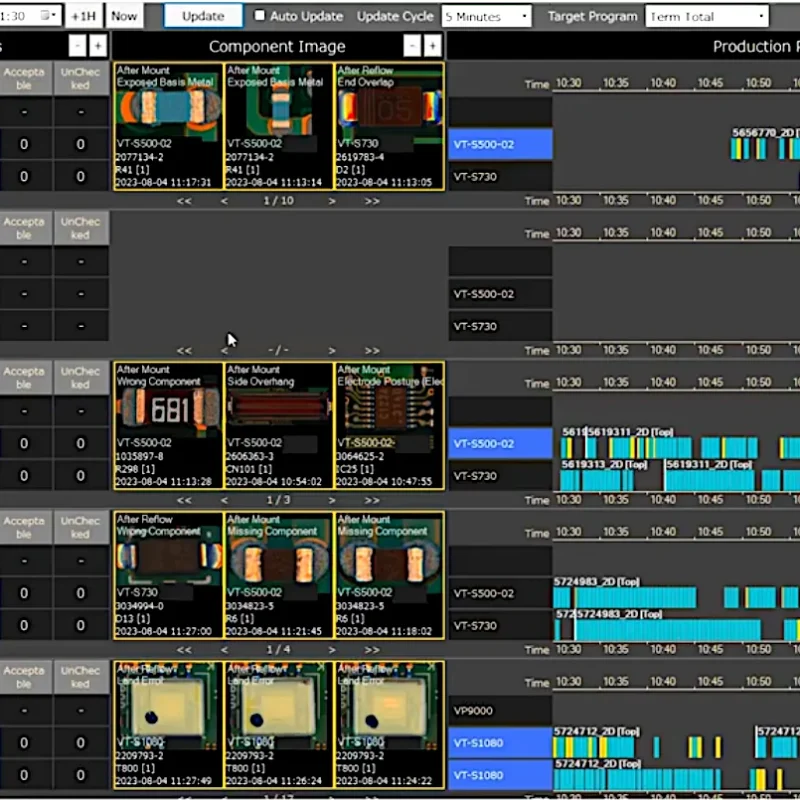This screenshot has height=800, width=800.
Task: Select the Side Overhang CN101 component image
Action: point(279,425)
